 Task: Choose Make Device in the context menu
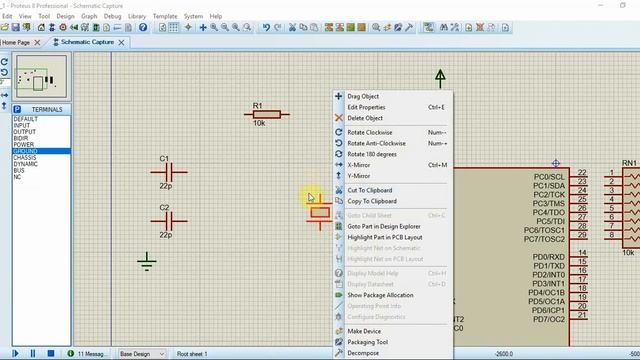click(393, 331)
